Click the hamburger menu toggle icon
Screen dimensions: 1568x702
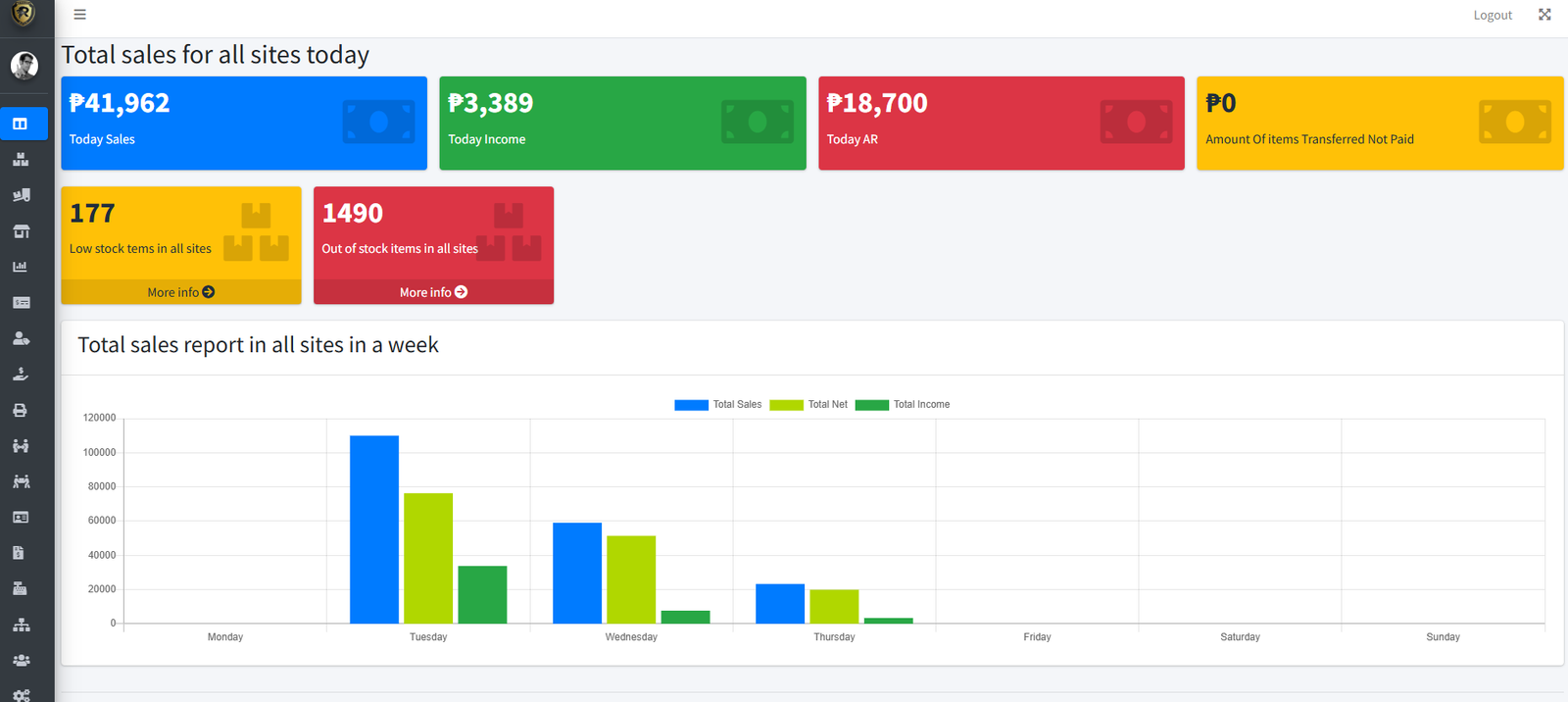coord(80,15)
